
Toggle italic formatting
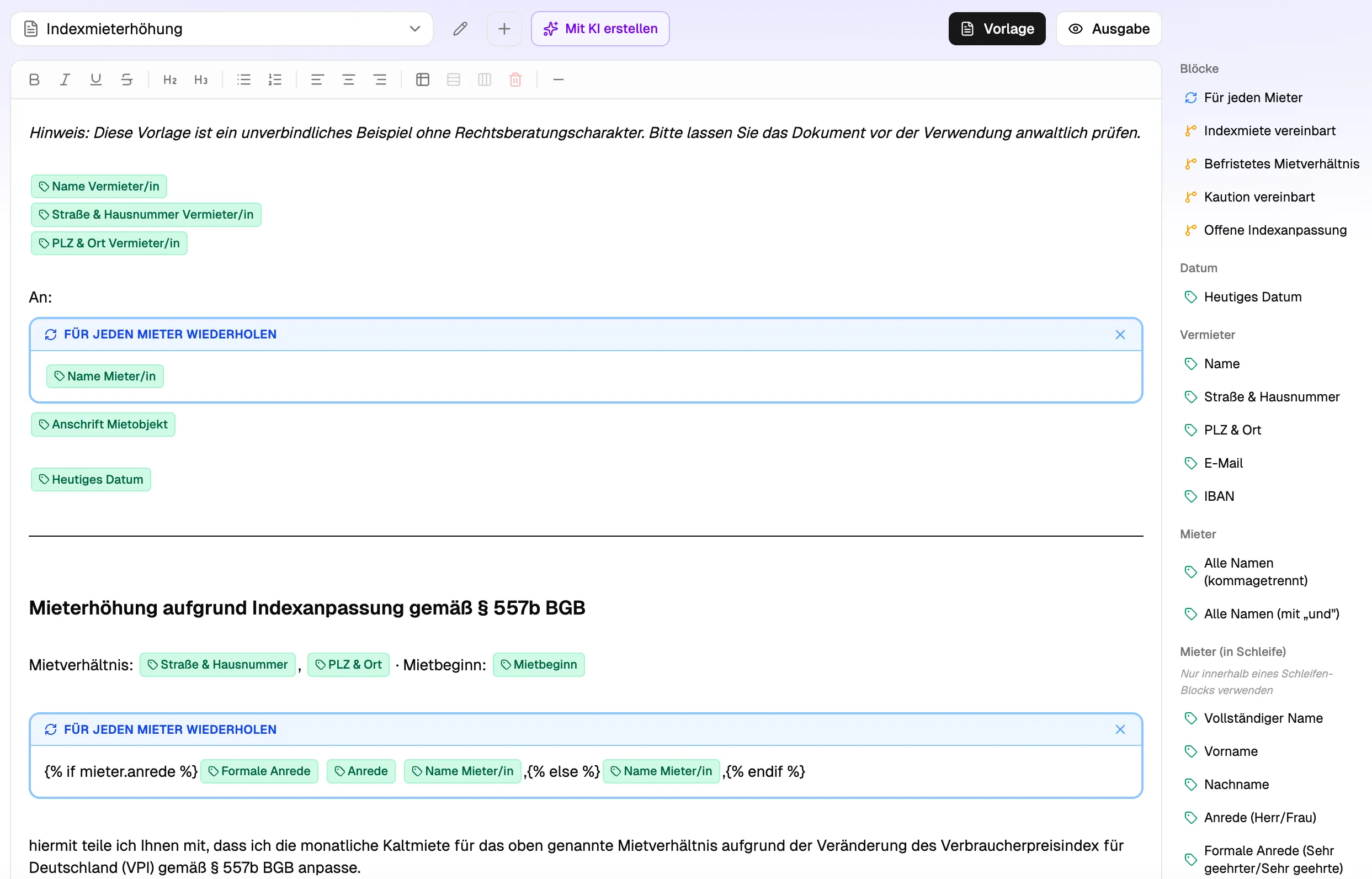[65, 80]
